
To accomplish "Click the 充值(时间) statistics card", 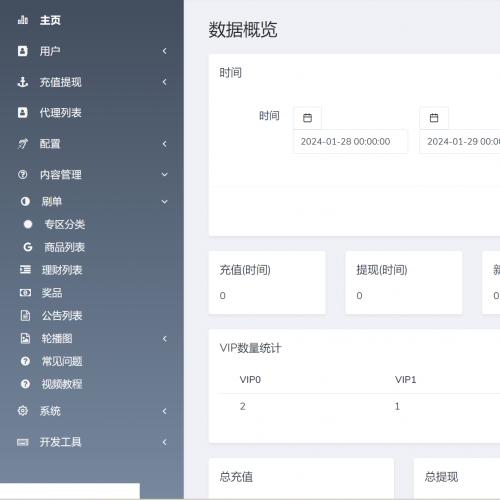I will (x=267, y=283).
